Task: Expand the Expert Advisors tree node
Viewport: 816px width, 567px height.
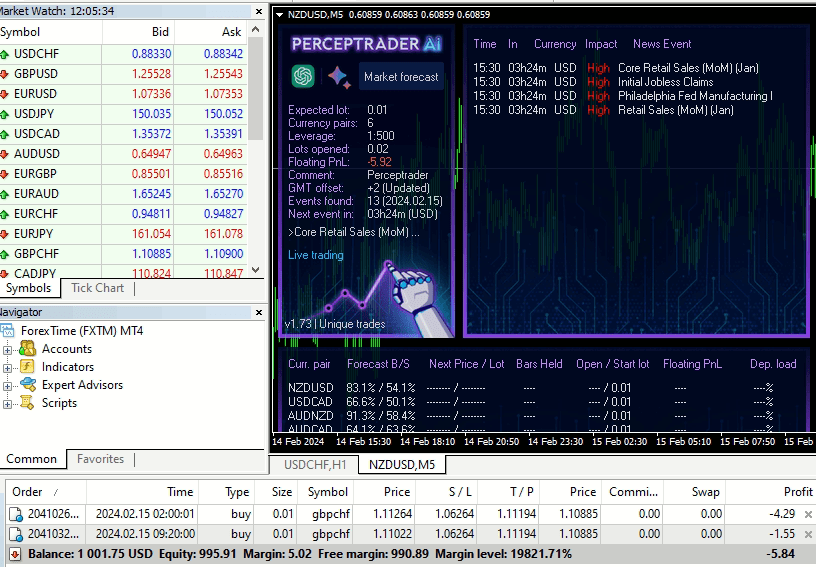Action: point(8,385)
